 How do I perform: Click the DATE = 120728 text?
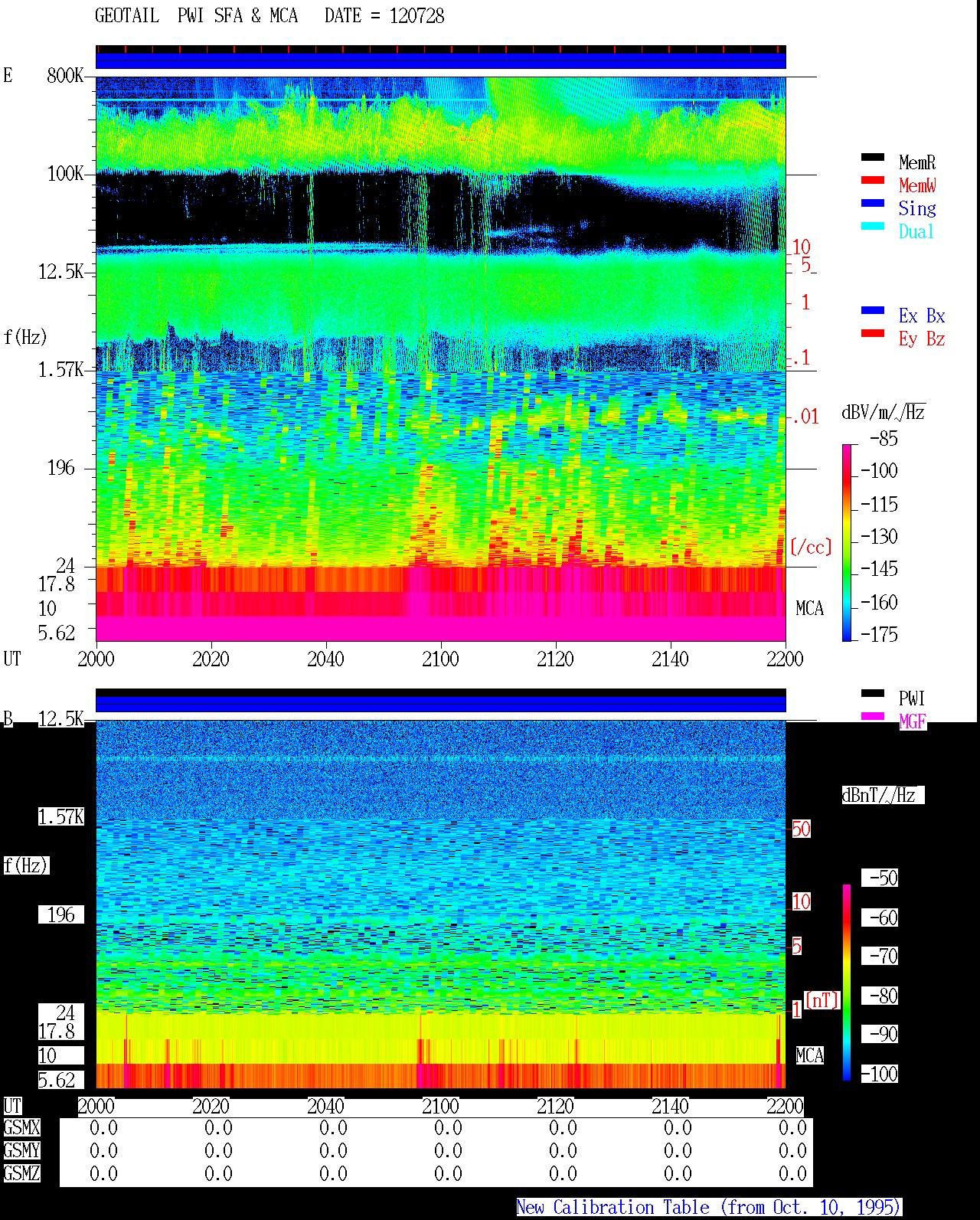384,15
